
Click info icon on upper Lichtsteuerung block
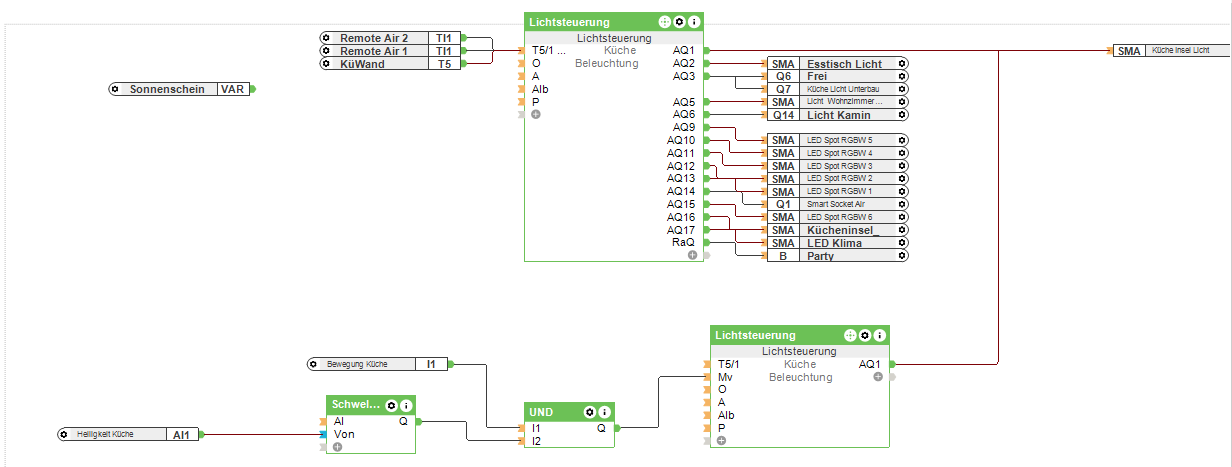click(694, 22)
